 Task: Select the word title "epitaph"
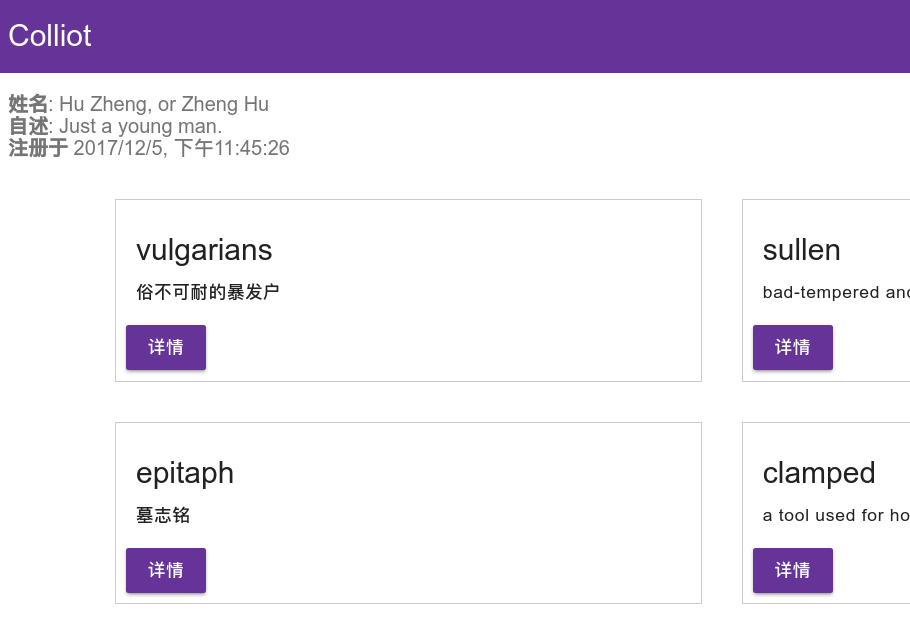tap(185, 473)
